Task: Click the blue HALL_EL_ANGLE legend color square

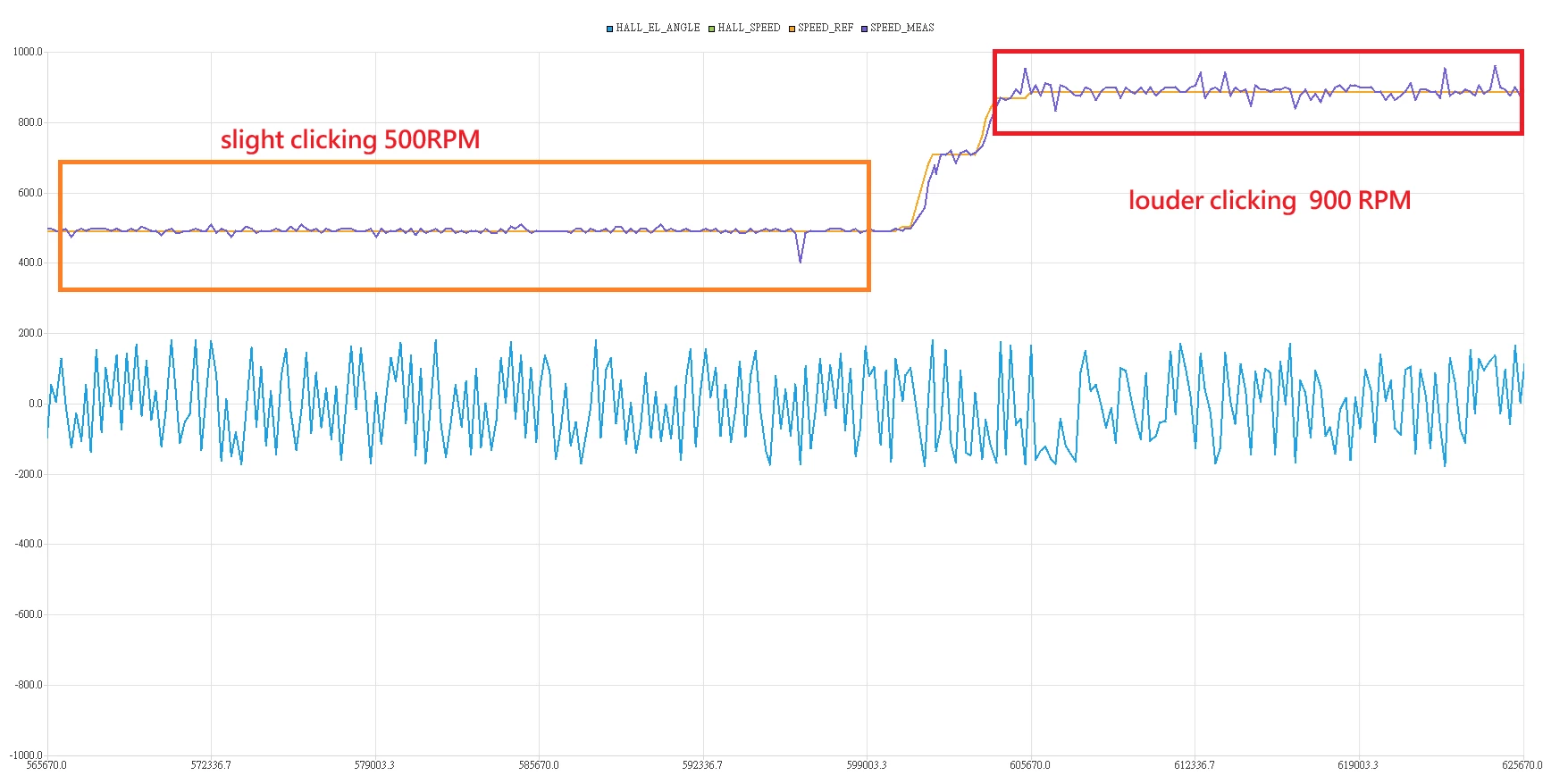Action: [x=609, y=29]
